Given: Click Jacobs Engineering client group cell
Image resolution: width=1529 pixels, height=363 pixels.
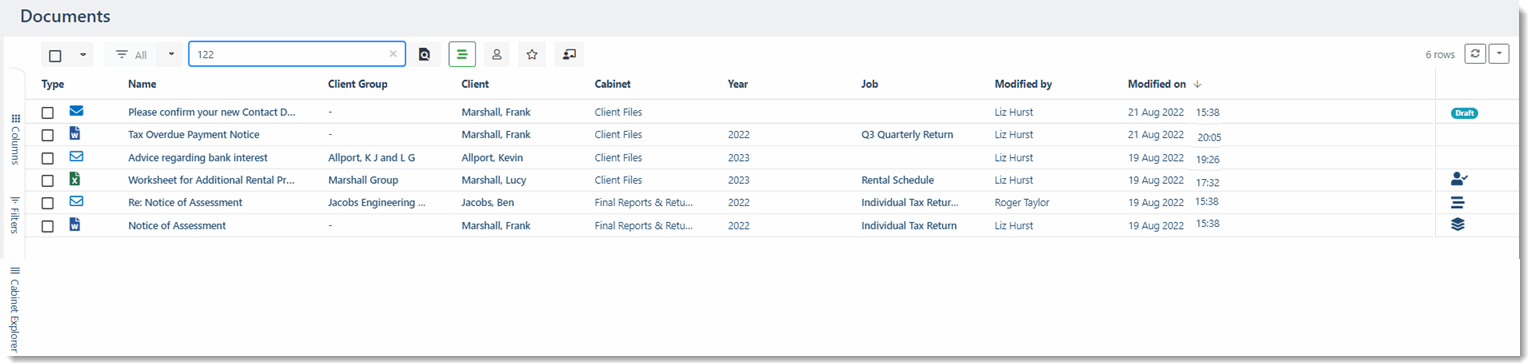Looking at the screenshot, I should (x=377, y=203).
